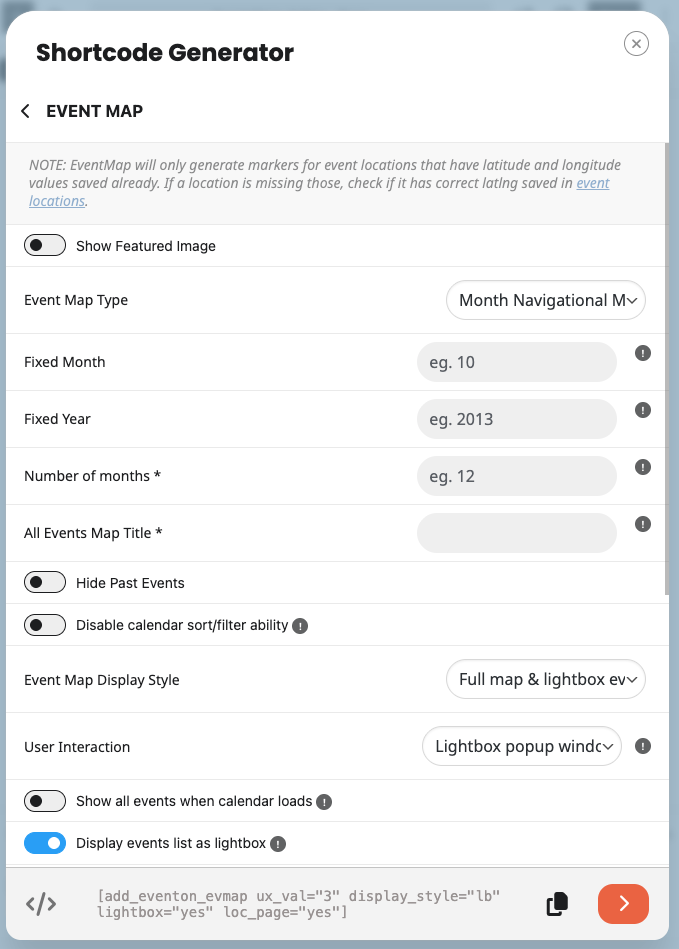Click the orange insert shortcode arrow button
Viewport: 679px width, 949px height.
click(x=623, y=904)
